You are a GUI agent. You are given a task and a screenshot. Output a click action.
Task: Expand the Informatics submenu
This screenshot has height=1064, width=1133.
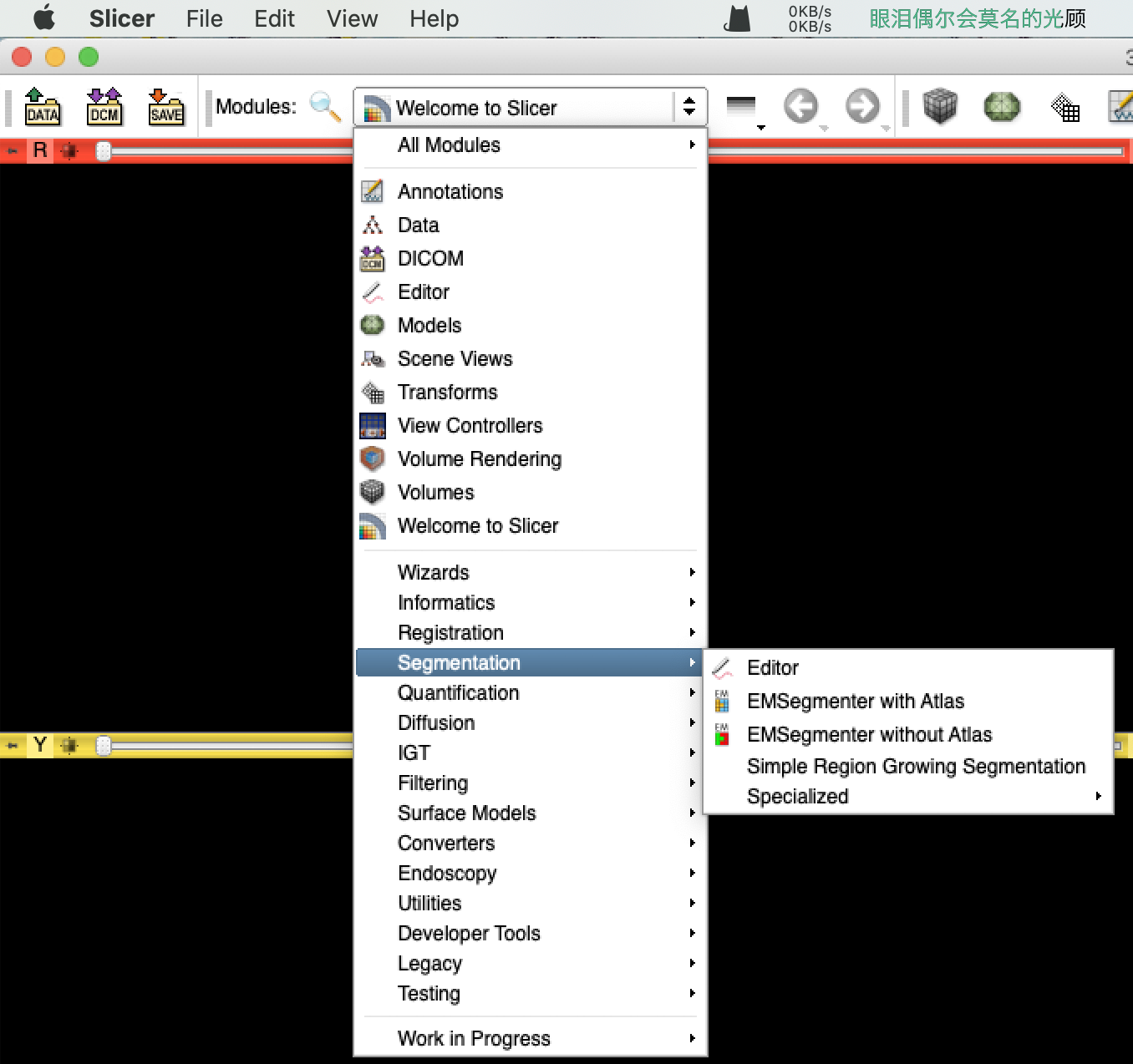pyautogui.click(x=531, y=602)
